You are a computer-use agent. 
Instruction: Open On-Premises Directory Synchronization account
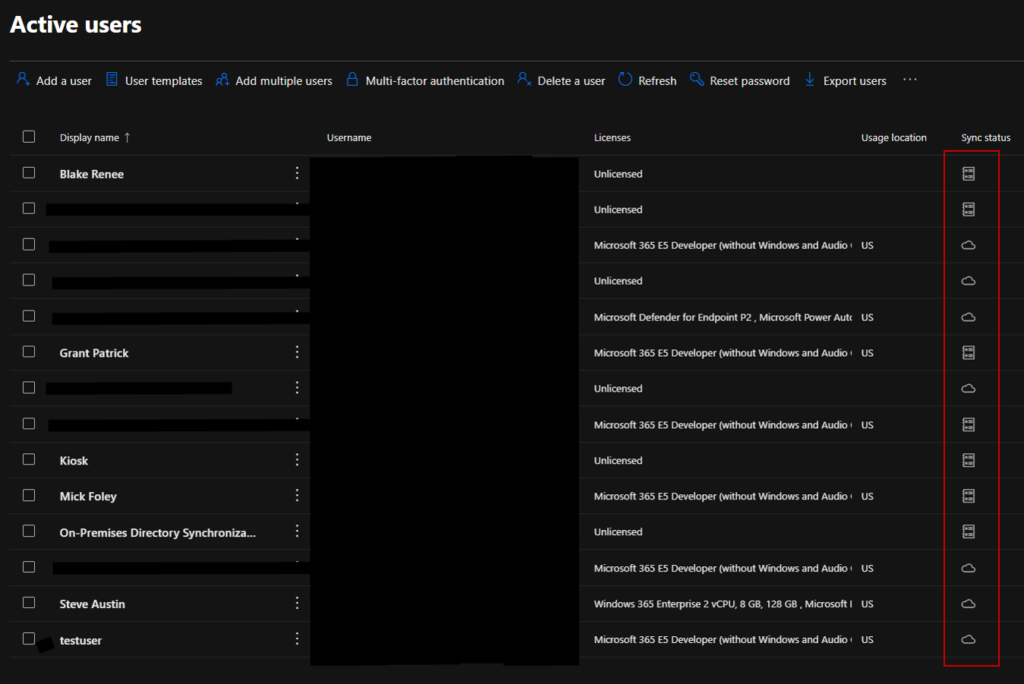click(157, 533)
